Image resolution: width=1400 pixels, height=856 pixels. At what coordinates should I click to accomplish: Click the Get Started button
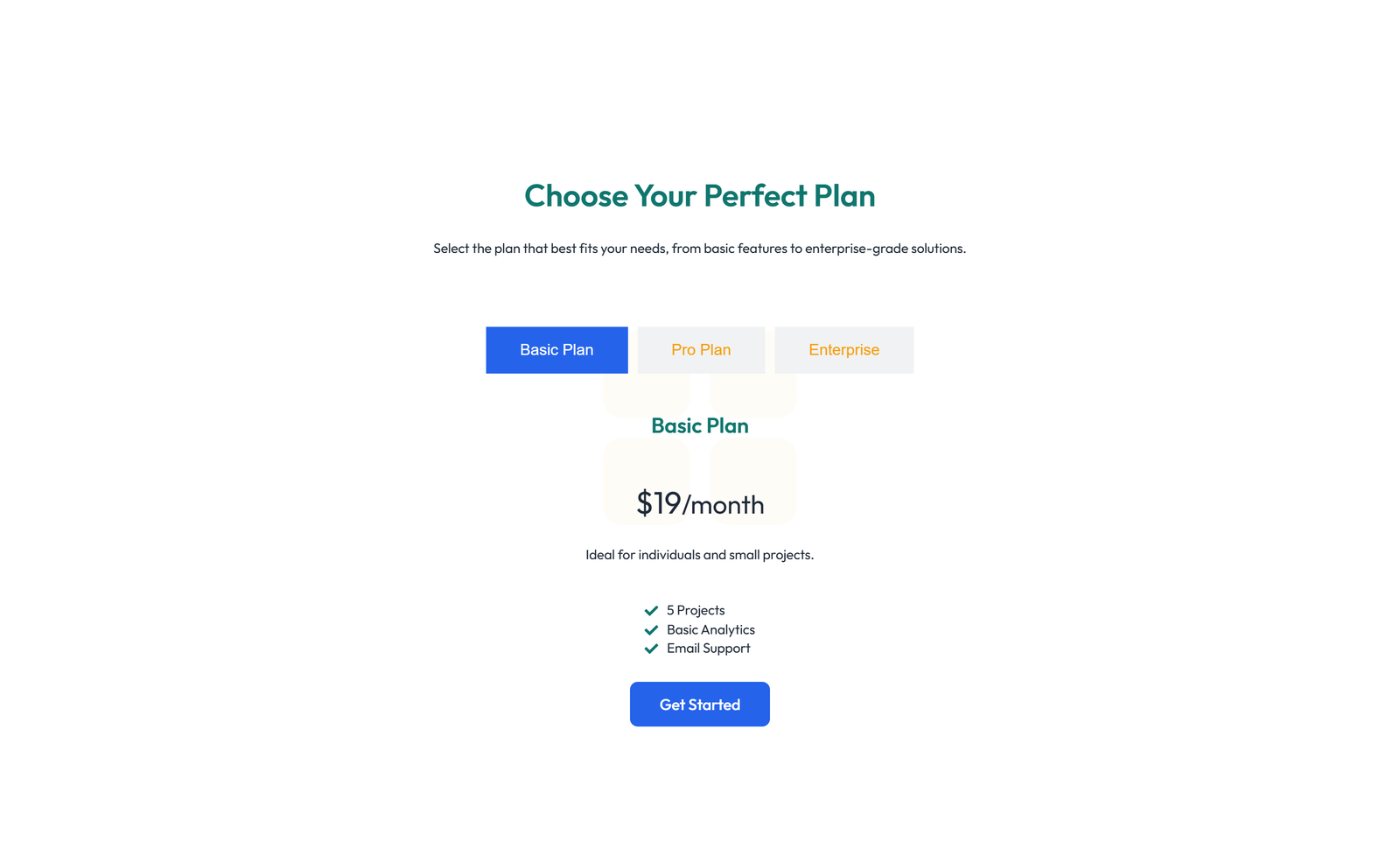(699, 704)
